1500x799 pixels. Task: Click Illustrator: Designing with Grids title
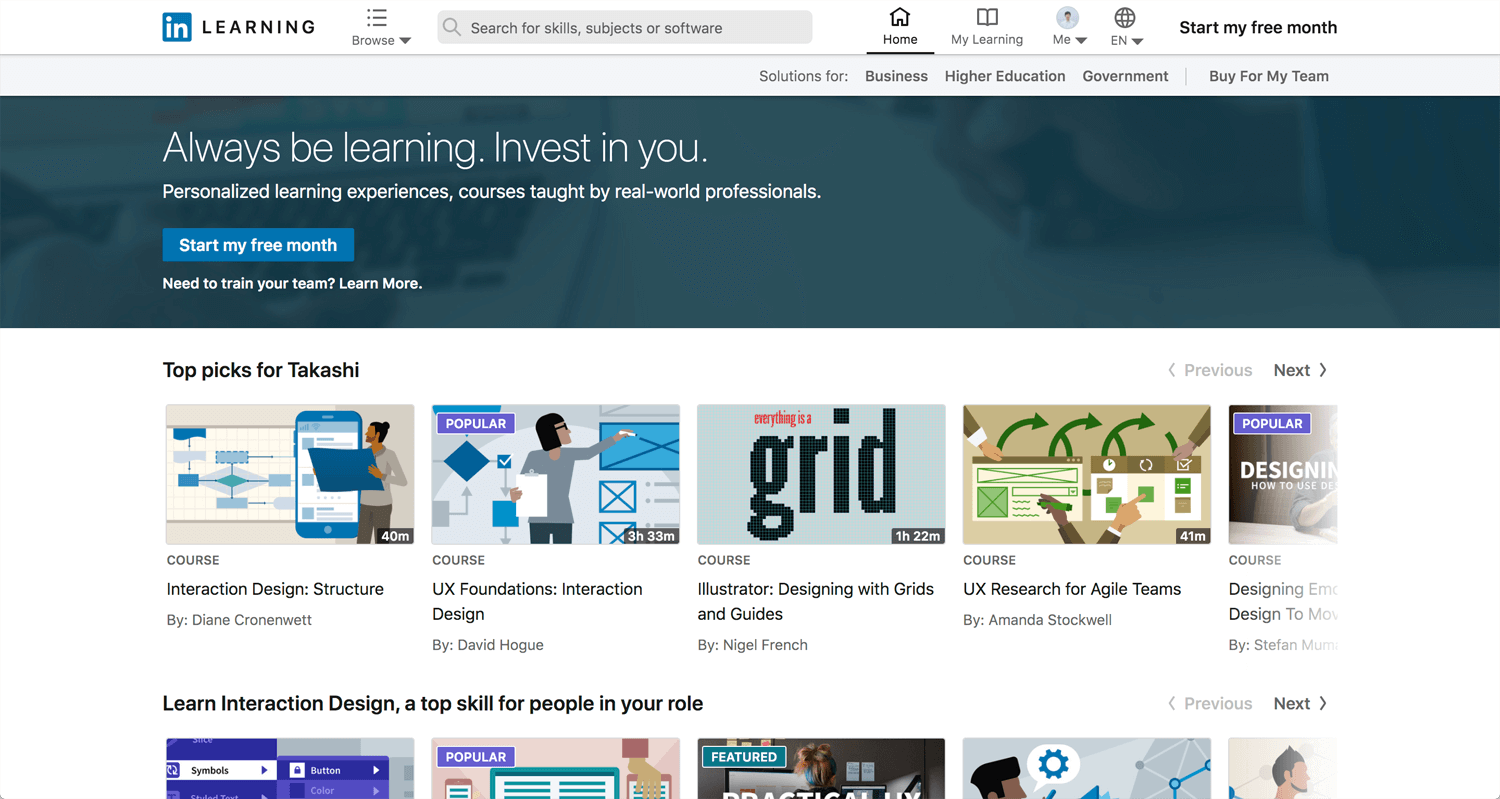tap(816, 601)
